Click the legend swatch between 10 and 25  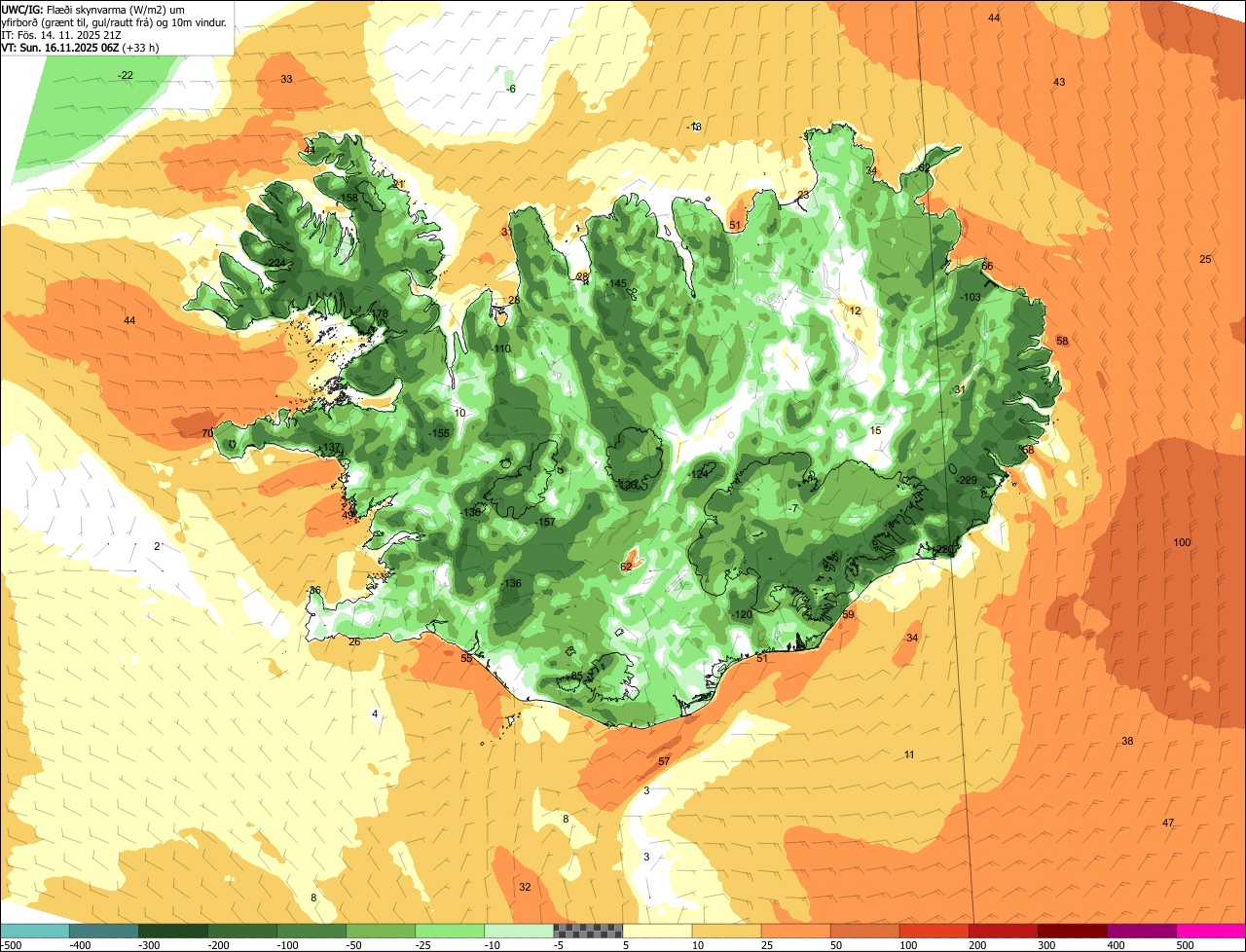[726, 930]
